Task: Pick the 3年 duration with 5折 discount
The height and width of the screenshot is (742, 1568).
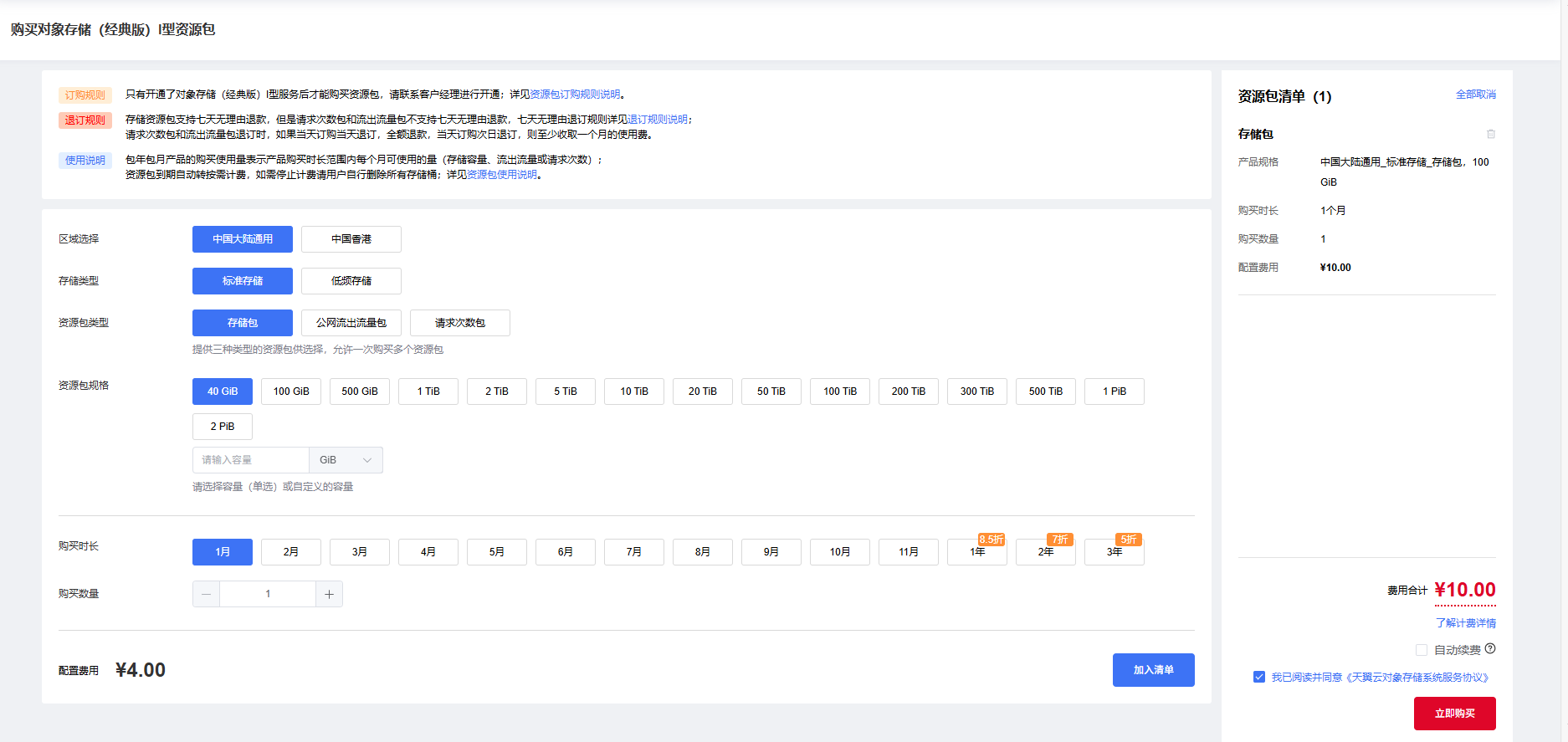Action: pyautogui.click(x=1114, y=552)
